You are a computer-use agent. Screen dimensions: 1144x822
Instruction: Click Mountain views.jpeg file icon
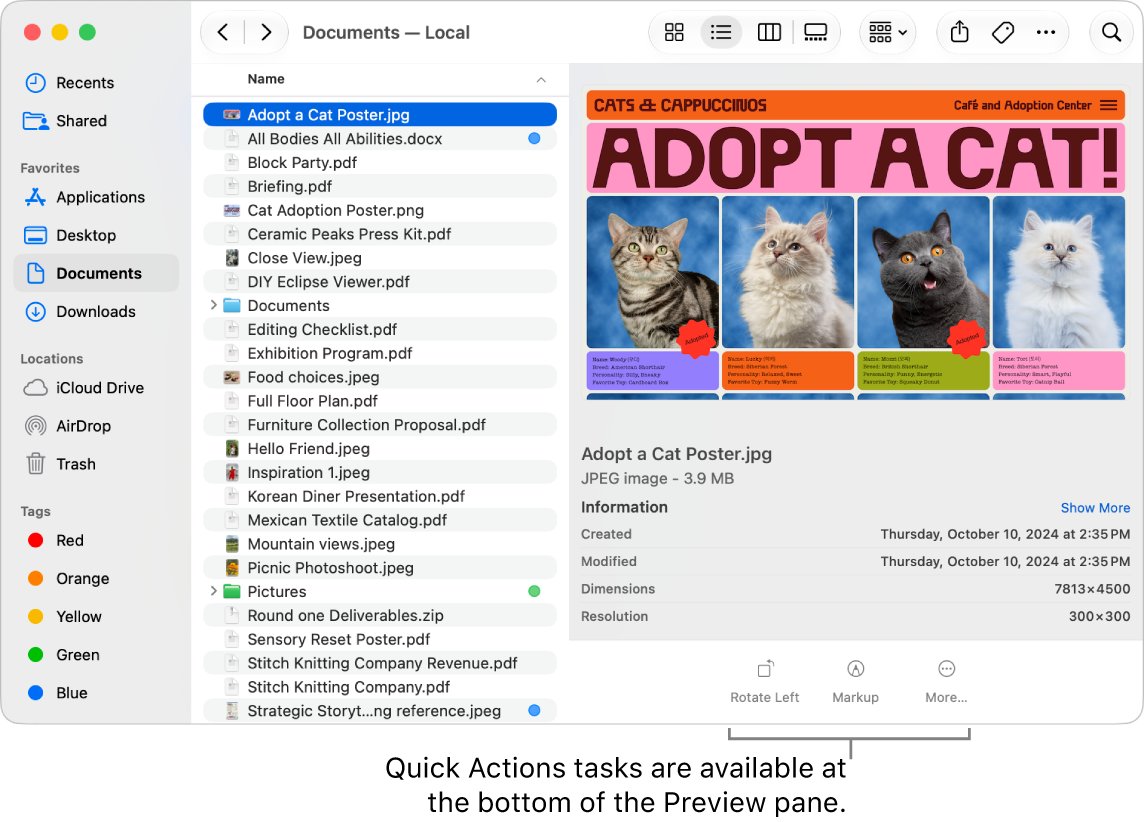click(231, 543)
